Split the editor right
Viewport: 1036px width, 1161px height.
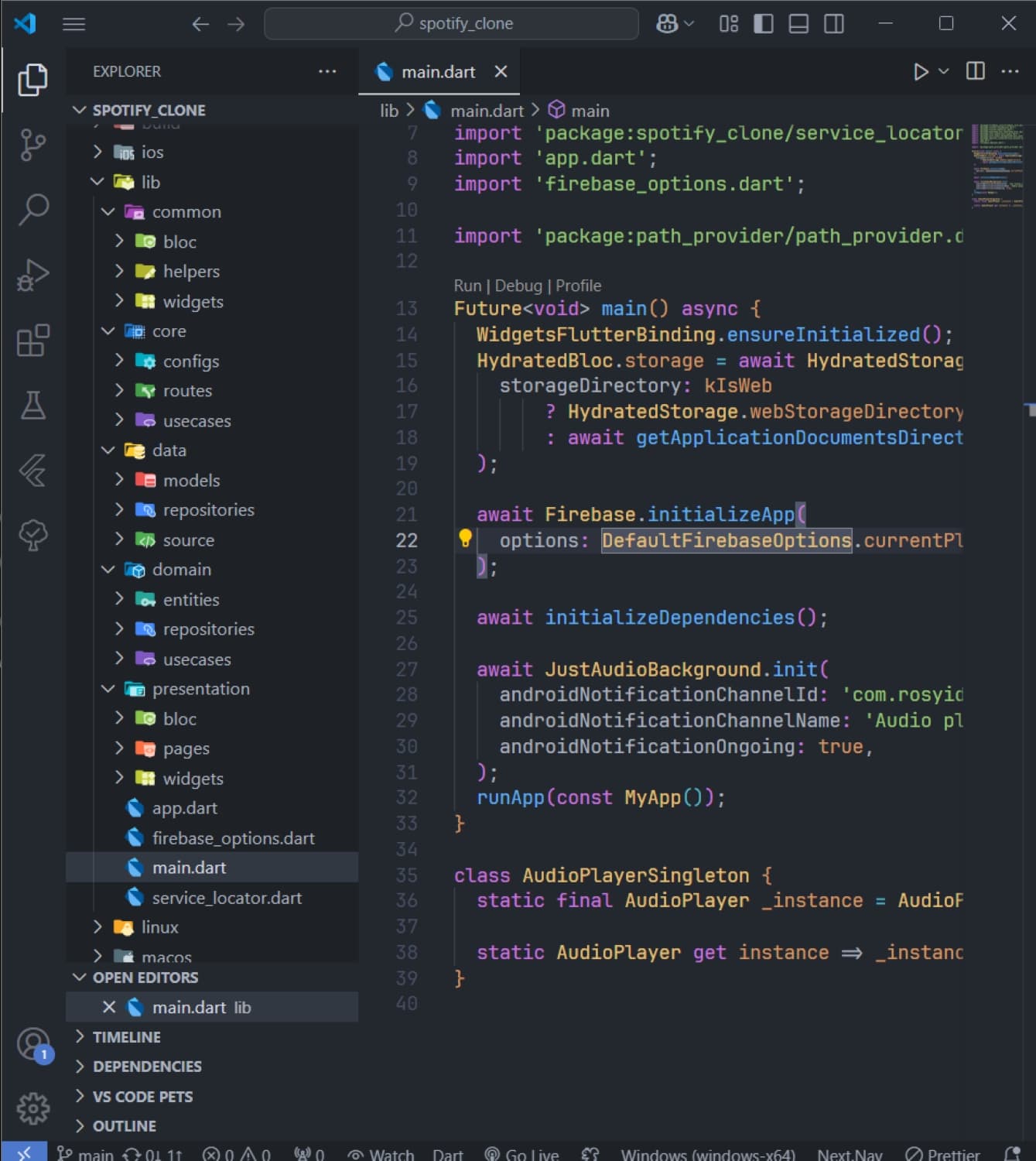(976, 71)
